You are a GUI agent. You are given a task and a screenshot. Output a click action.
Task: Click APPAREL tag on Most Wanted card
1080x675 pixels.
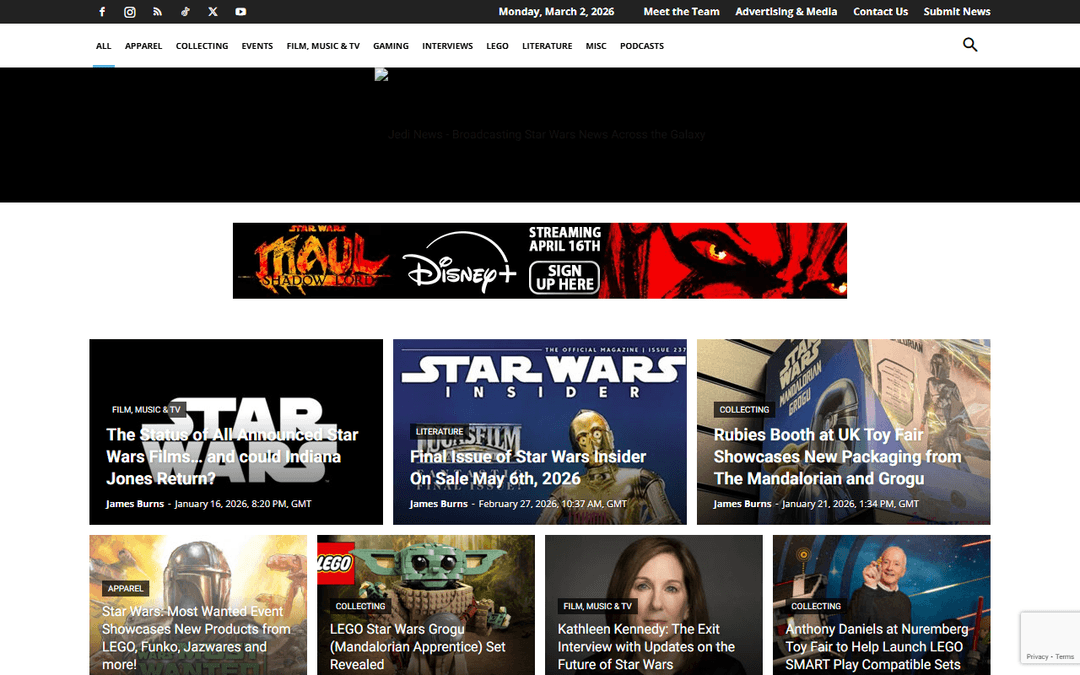pos(125,589)
